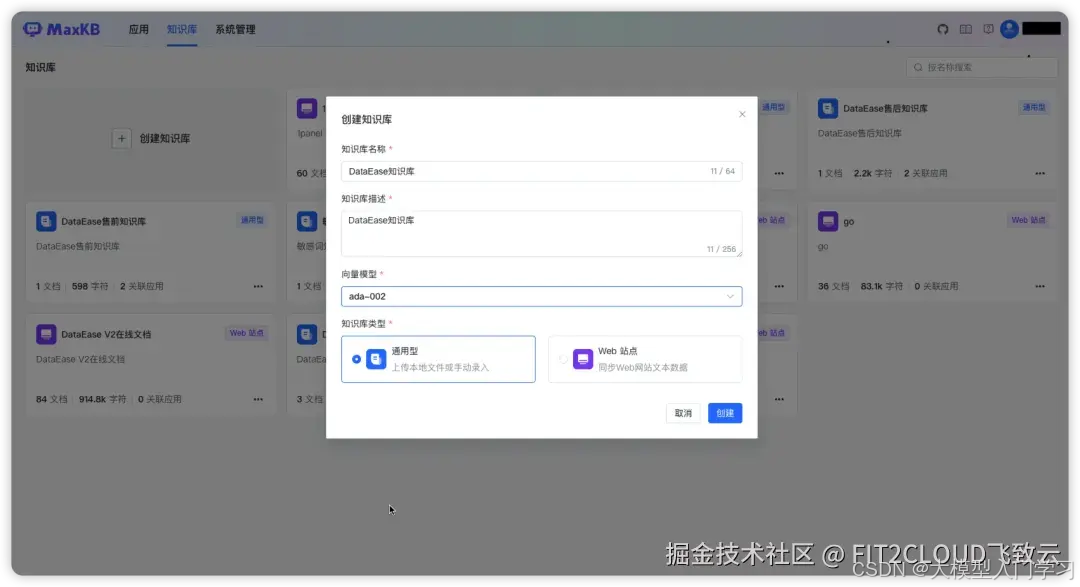Viewport: 1080px width, 587px height.
Task: Close the 创建知识库 dialog
Action: [742, 114]
